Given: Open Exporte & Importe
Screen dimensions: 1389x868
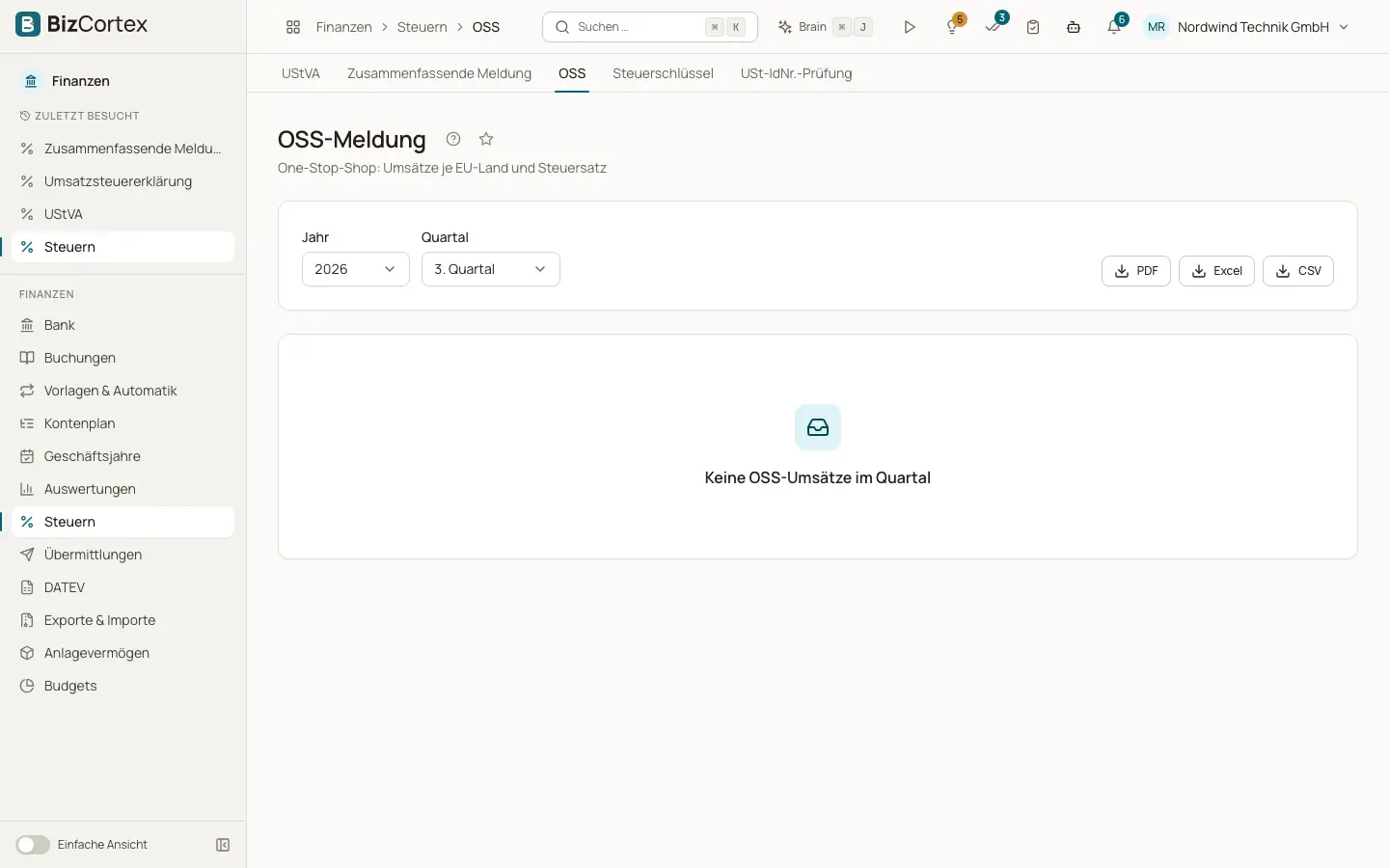Looking at the screenshot, I should (x=123, y=620).
